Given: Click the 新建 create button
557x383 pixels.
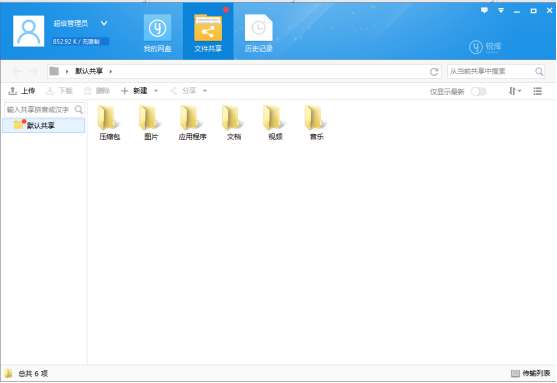Looking at the screenshot, I should (x=134, y=91).
